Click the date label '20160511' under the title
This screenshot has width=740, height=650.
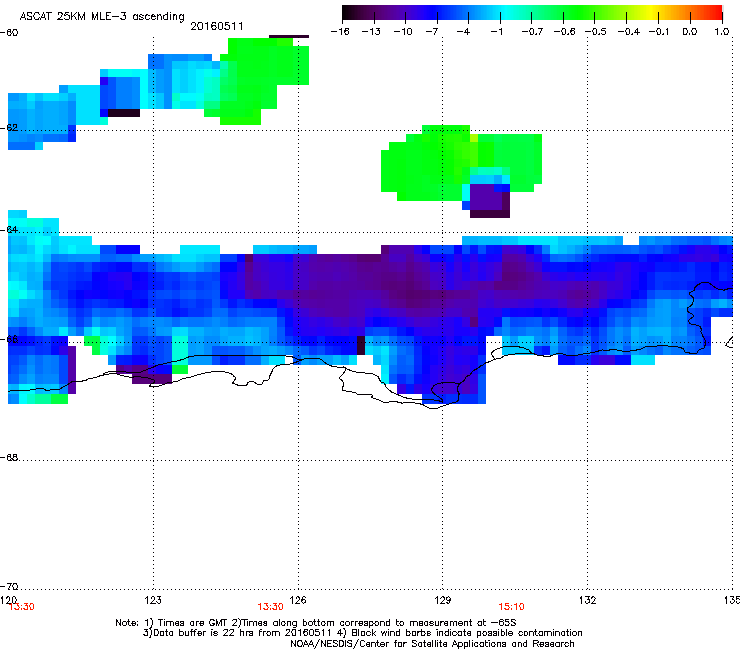[x=217, y=26]
